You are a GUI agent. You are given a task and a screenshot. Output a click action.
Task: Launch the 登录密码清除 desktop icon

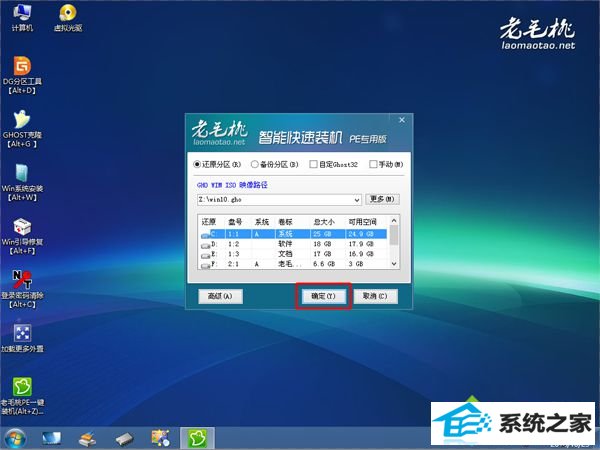(x=22, y=289)
